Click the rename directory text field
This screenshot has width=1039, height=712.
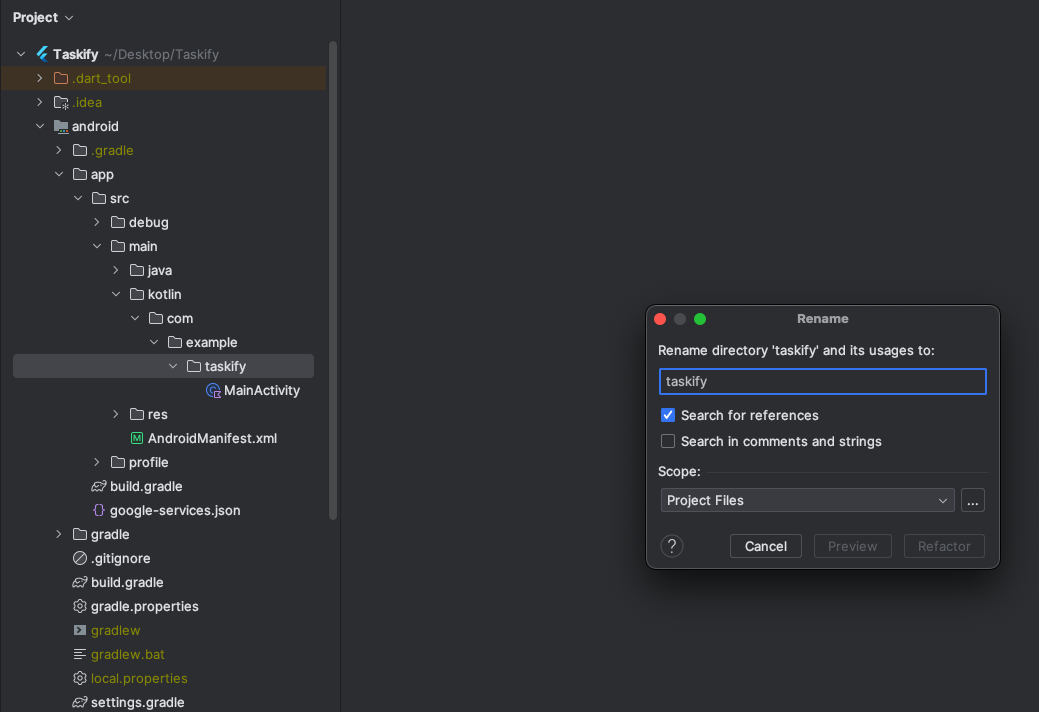822,381
